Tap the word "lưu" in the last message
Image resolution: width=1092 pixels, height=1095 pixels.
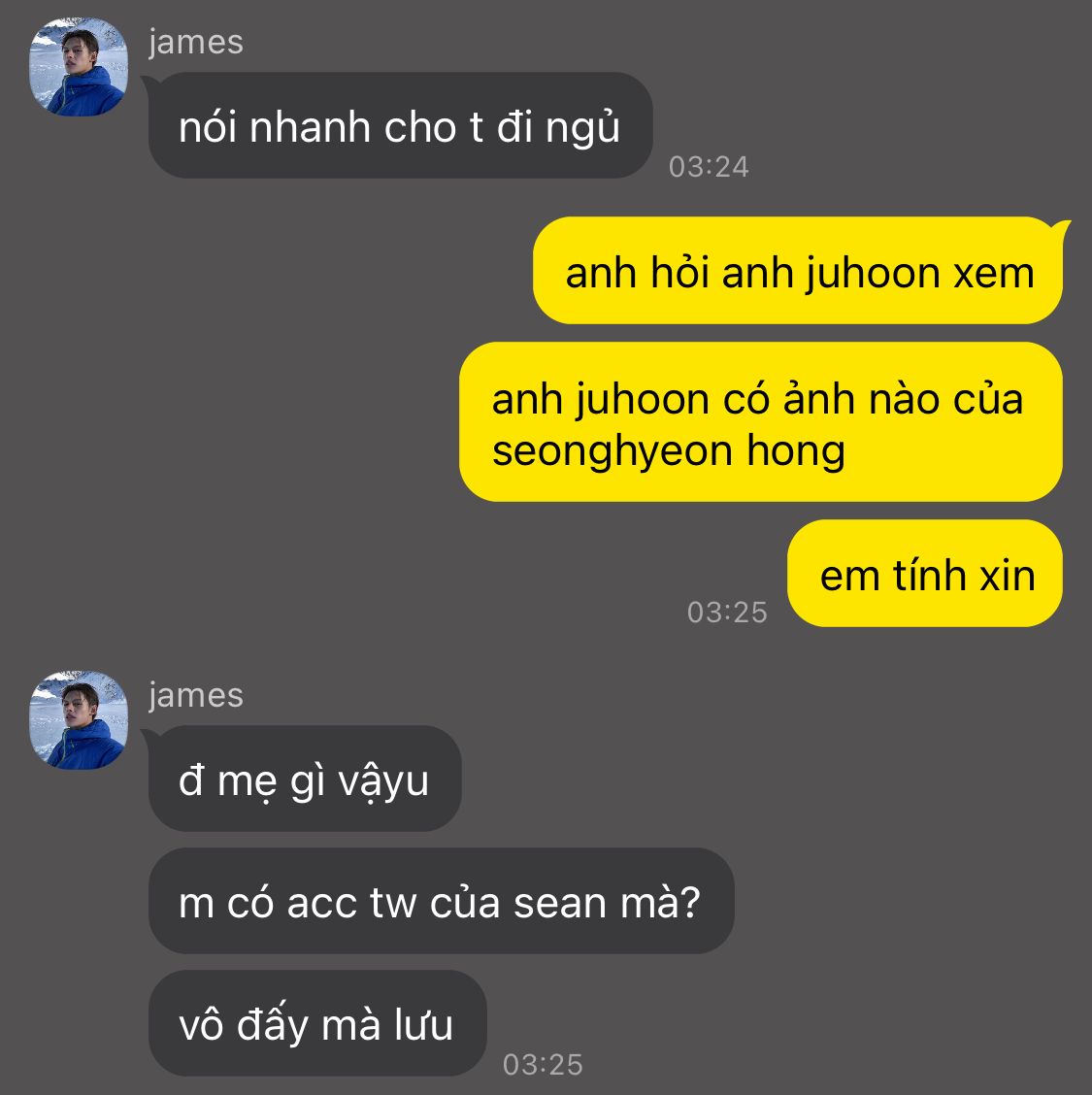(x=424, y=1025)
